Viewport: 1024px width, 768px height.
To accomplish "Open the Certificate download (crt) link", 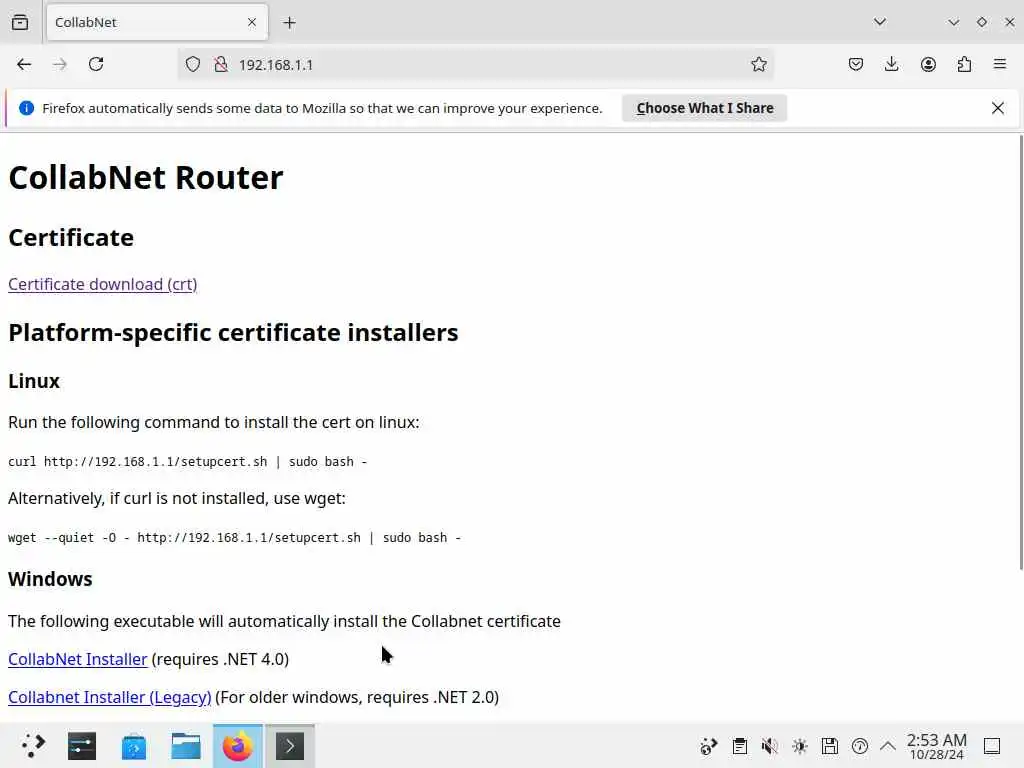I will (x=103, y=284).
